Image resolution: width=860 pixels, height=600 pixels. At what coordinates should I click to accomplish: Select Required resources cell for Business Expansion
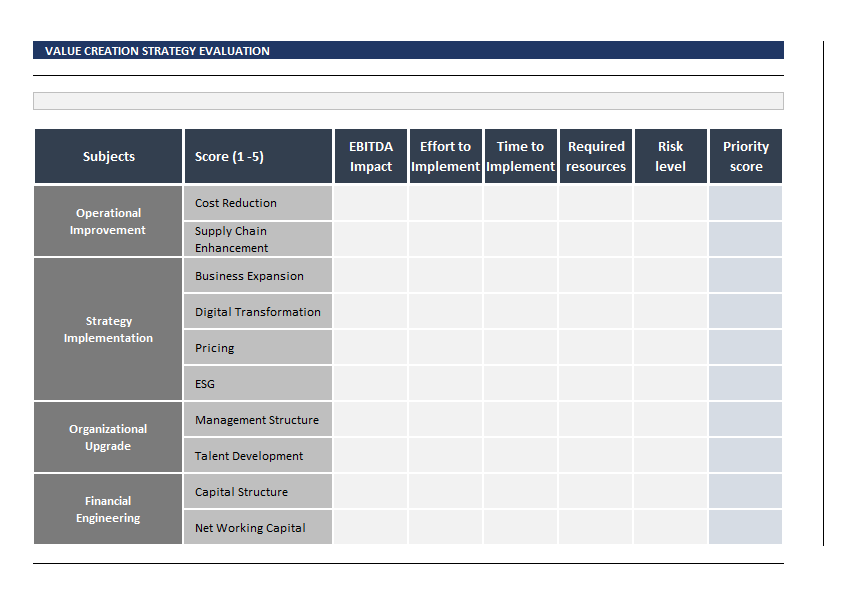click(x=596, y=275)
